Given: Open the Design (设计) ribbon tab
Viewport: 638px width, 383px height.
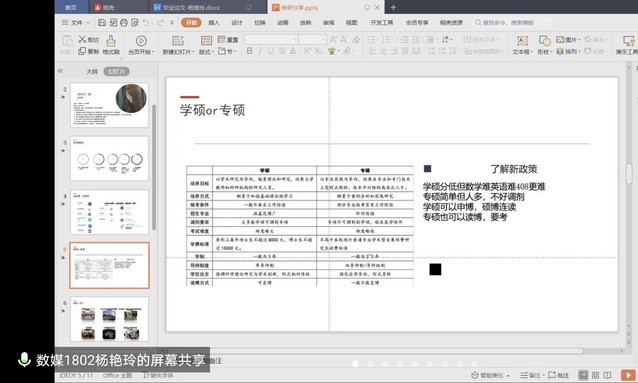Looking at the screenshot, I should (x=237, y=22).
